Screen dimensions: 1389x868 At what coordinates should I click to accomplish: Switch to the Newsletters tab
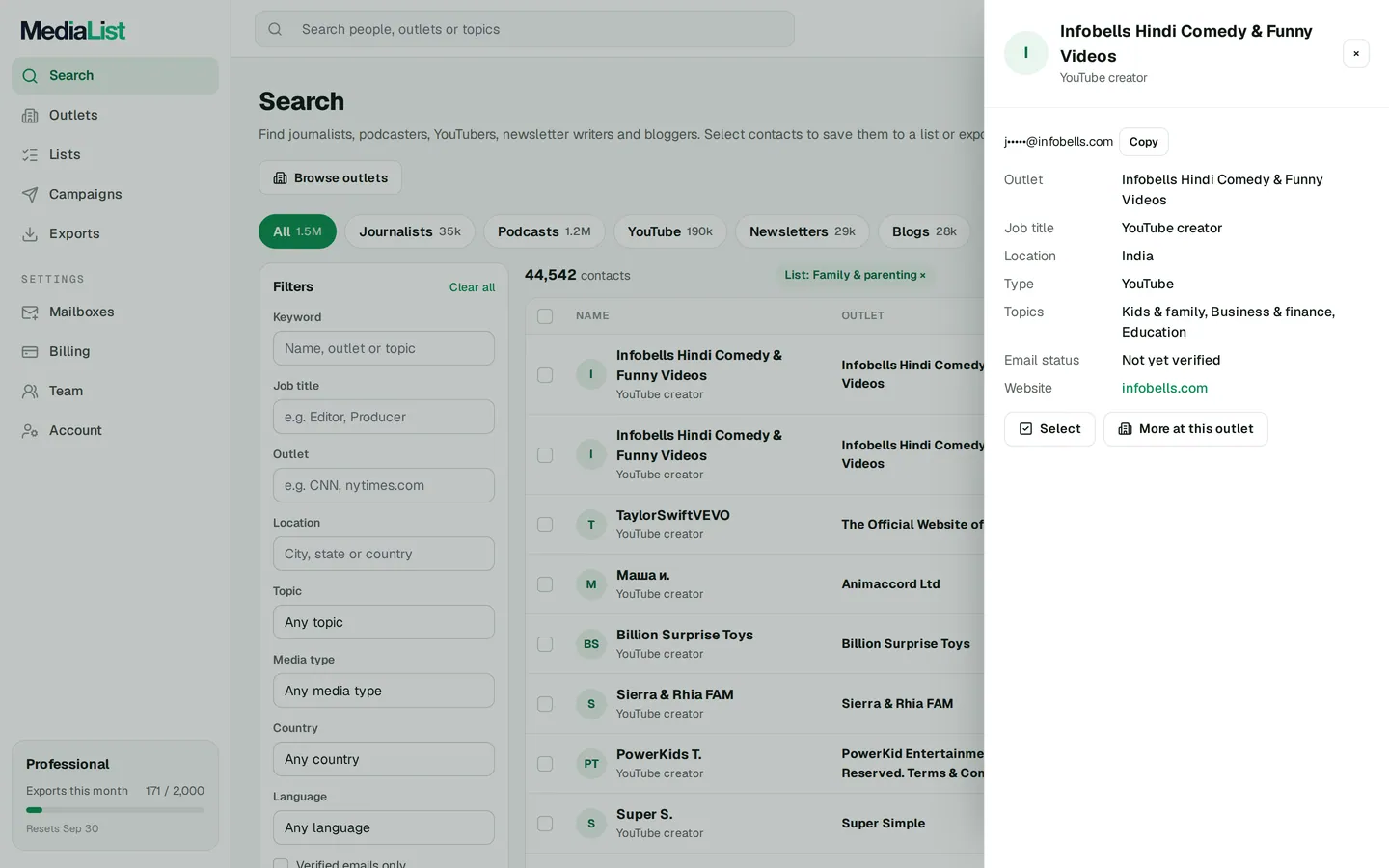coord(803,231)
